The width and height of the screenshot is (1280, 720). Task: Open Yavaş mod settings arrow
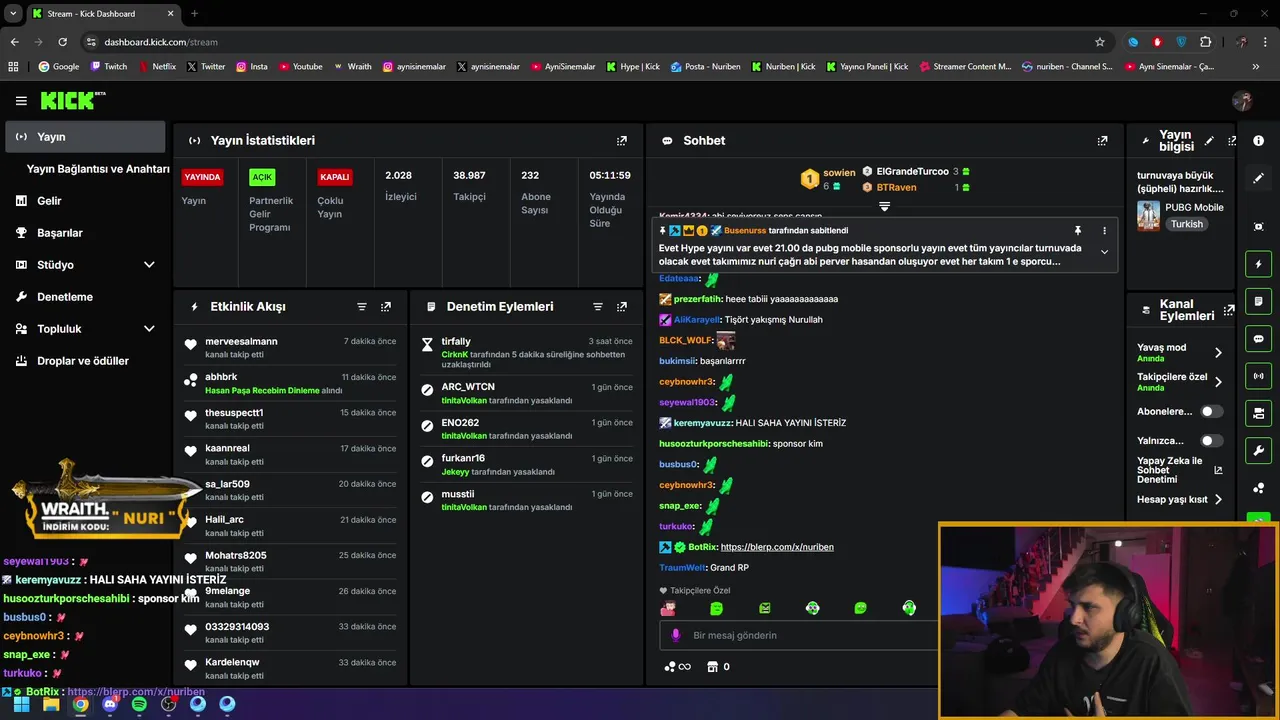click(1218, 353)
